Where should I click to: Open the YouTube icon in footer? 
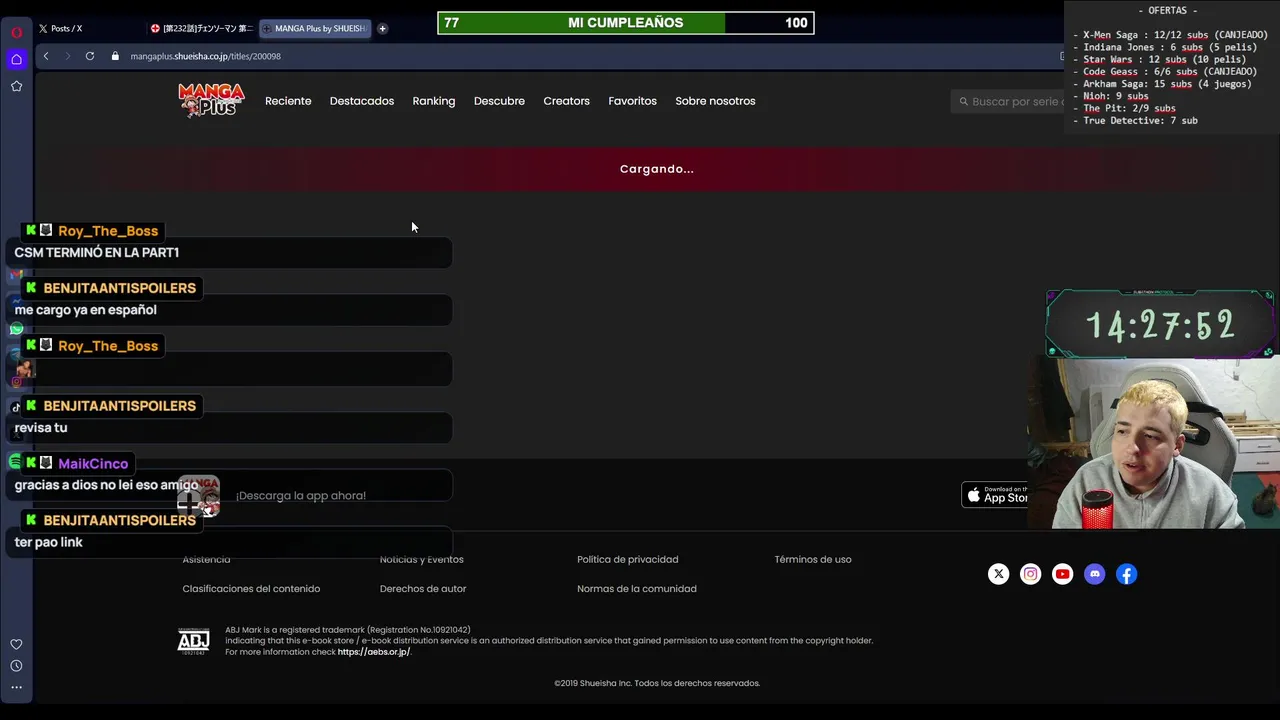pyautogui.click(x=1062, y=574)
